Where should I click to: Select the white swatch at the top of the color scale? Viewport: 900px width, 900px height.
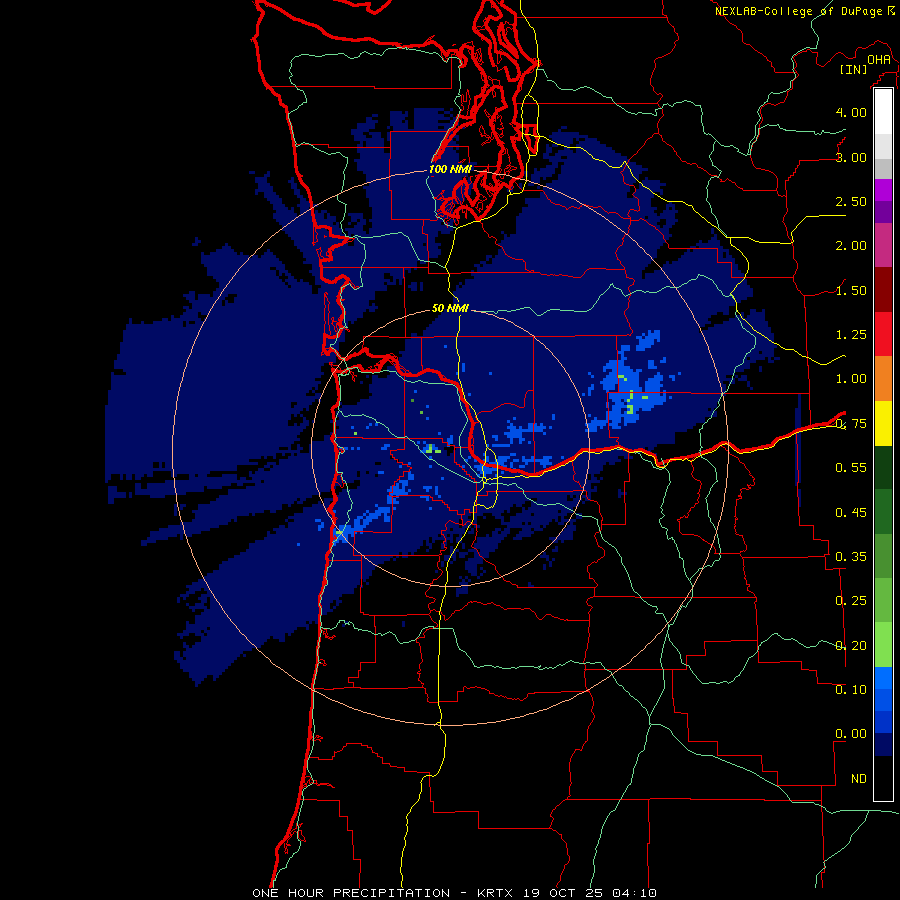coord(883,111)
